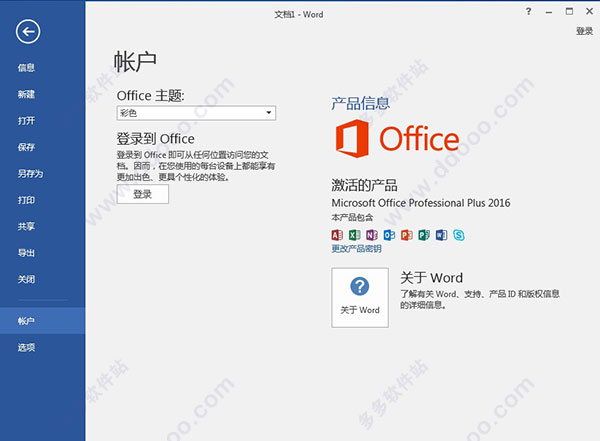The height and width of the screenshot is (441, 600).
Task: Click the back arrow circle icon
Action: tap(28, 31)
